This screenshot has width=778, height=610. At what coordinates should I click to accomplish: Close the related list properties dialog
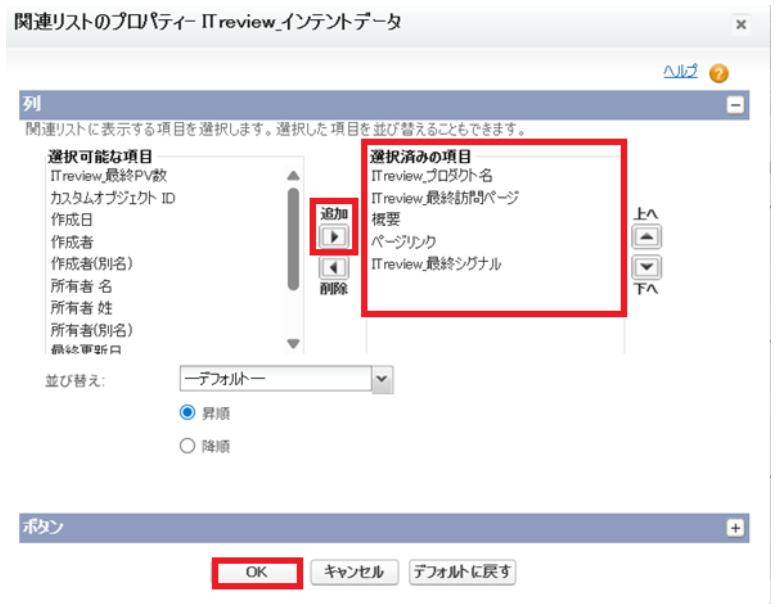tap(741, 24)
